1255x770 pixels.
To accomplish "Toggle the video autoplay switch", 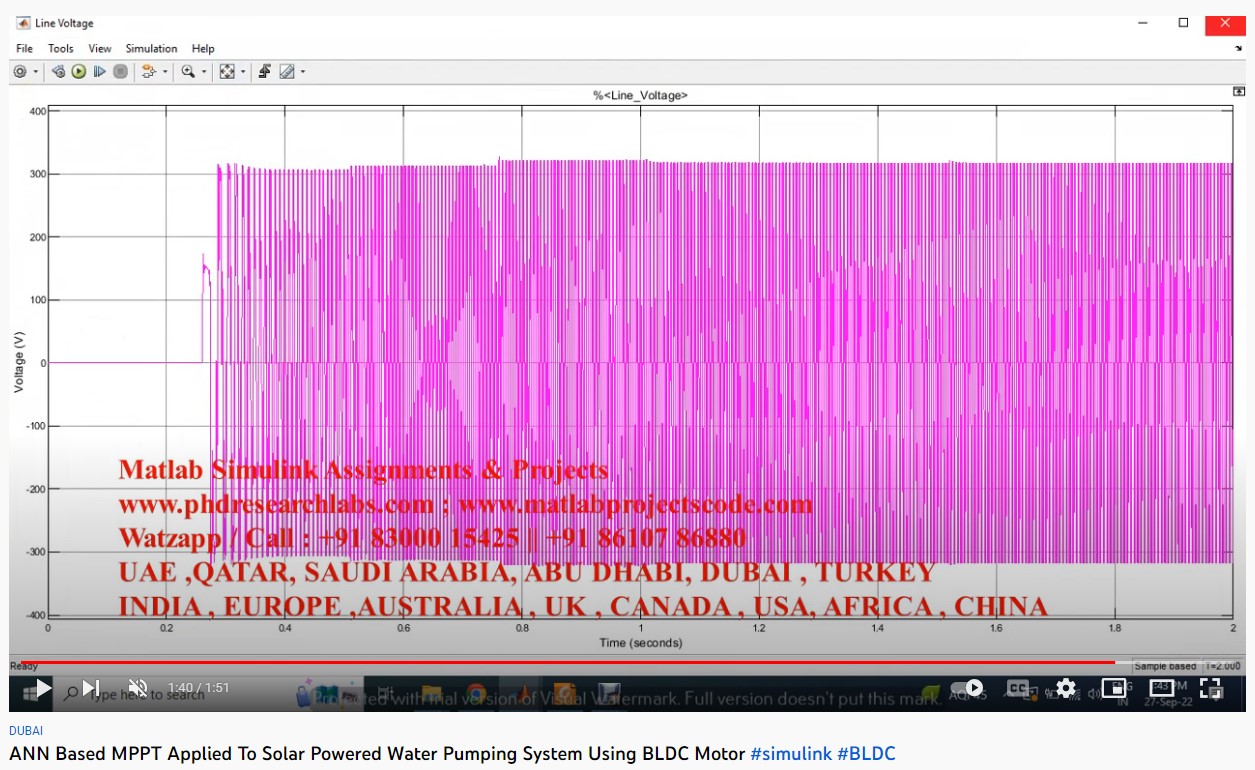I will [x=966, y=688].
